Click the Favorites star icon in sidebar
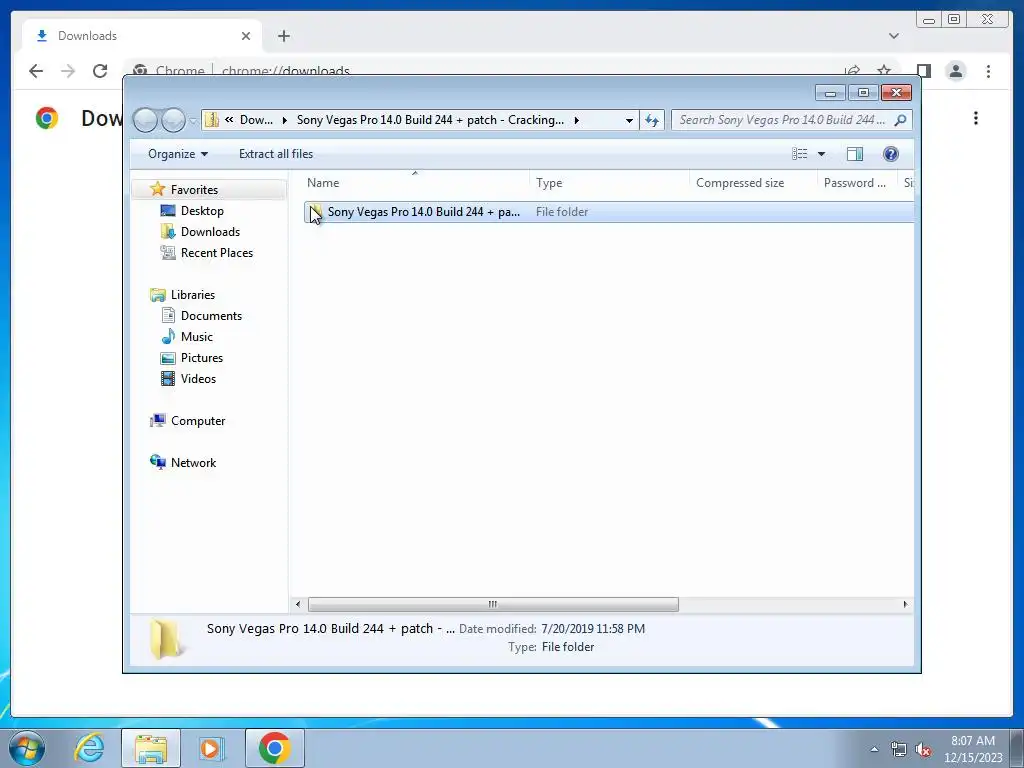1024x768 pixels. pos(157,189)
